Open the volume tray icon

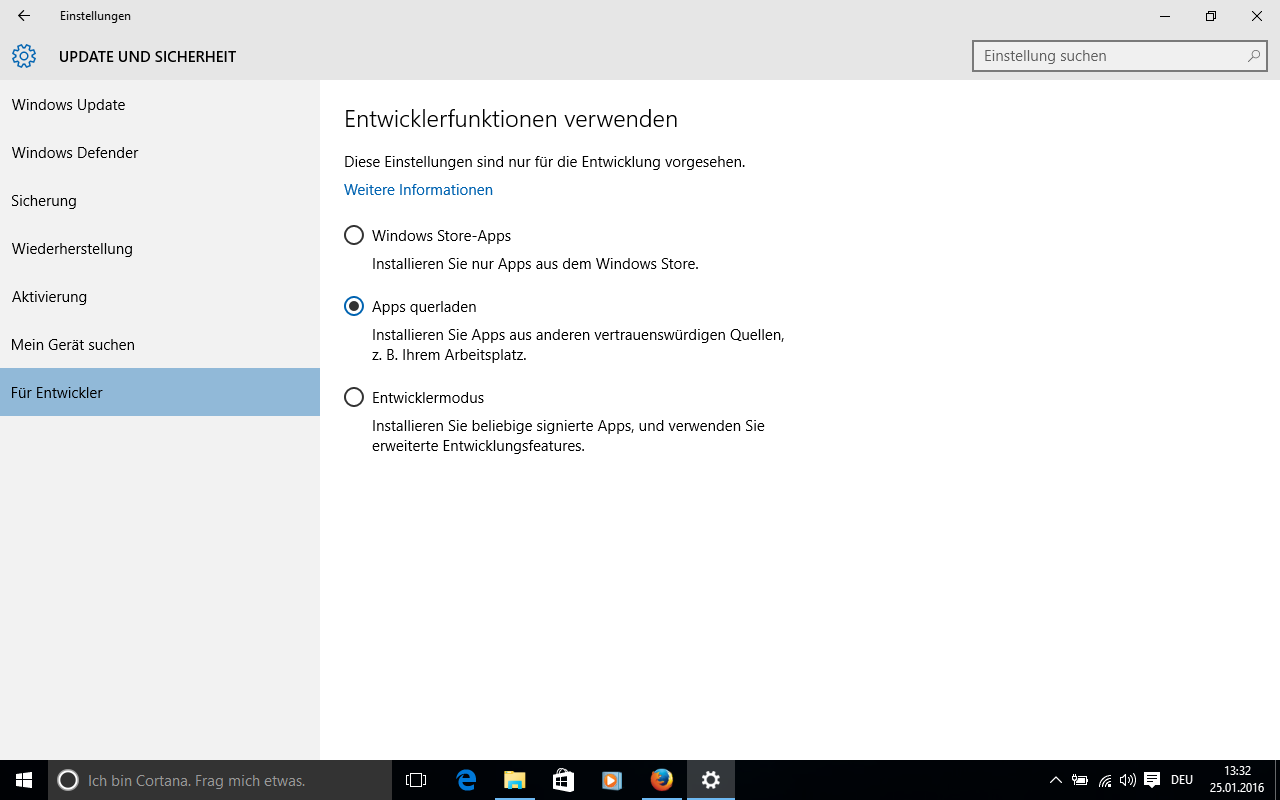[x=1128, y=780]
